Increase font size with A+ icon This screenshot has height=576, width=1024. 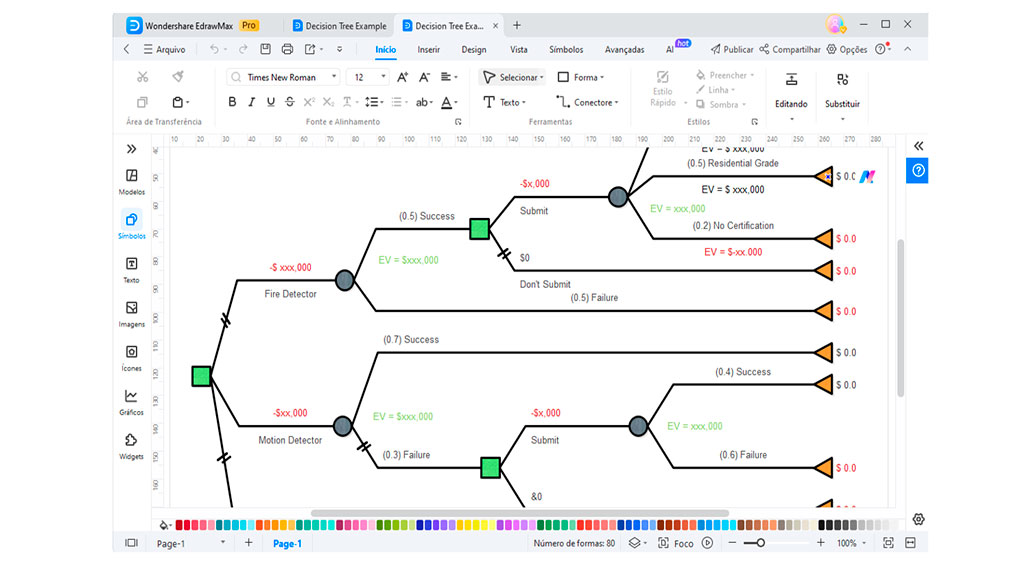coord(402,77)
